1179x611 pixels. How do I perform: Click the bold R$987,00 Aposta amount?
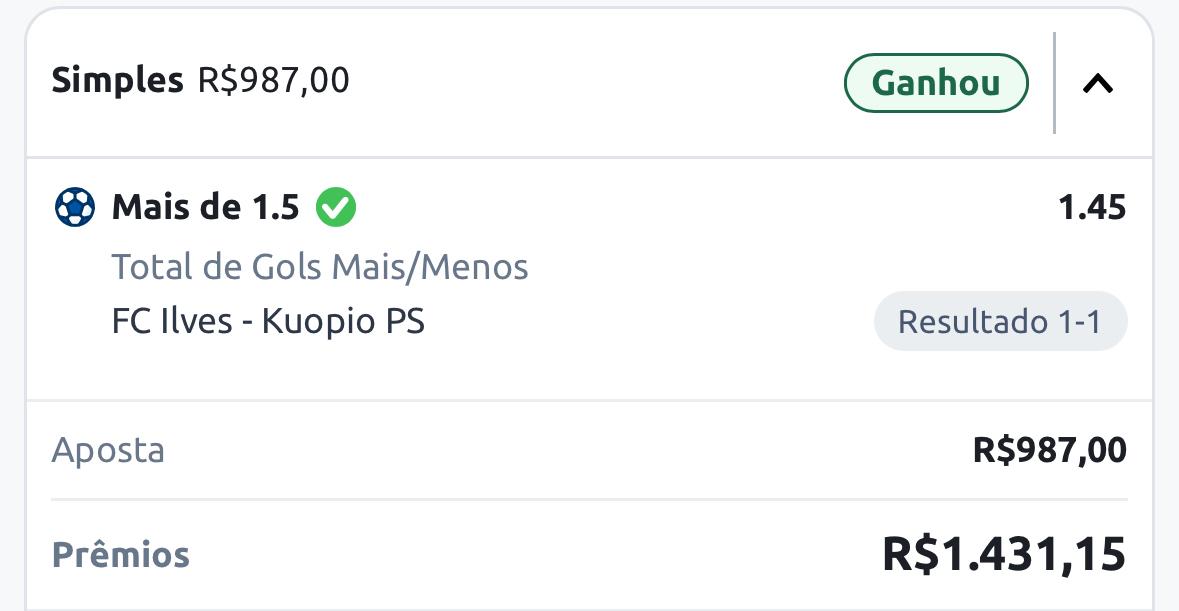(1049, 450)
